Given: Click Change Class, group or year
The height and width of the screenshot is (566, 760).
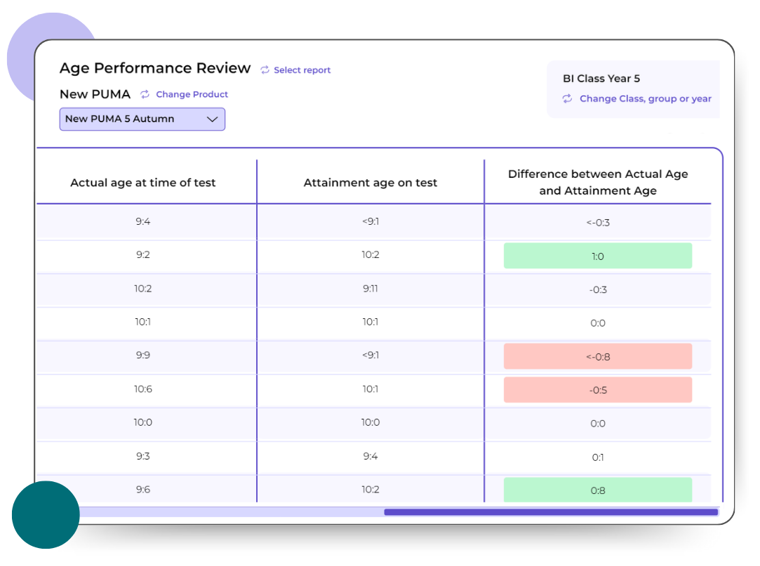Looking at the screenshot, I should tap(645, 99).
